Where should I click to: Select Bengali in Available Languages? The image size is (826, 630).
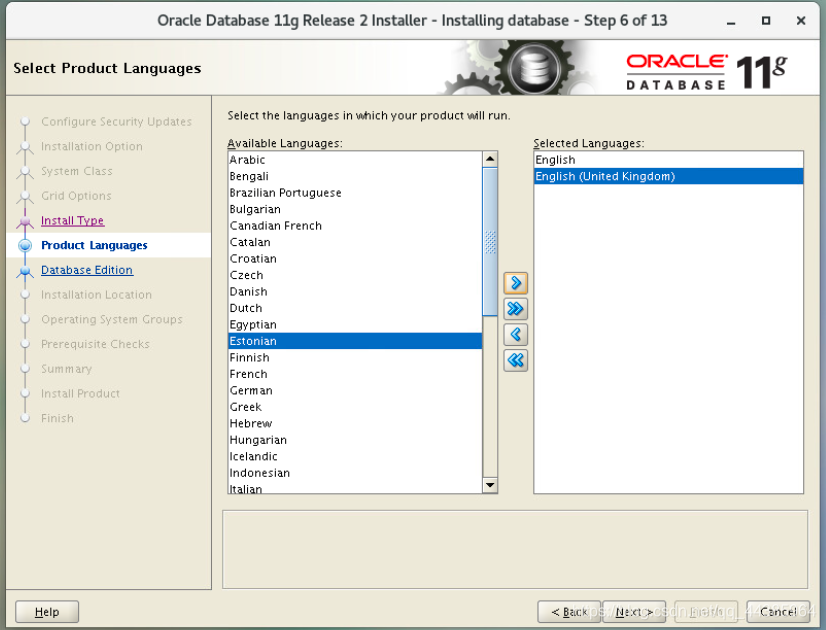[x=355, y=176]
